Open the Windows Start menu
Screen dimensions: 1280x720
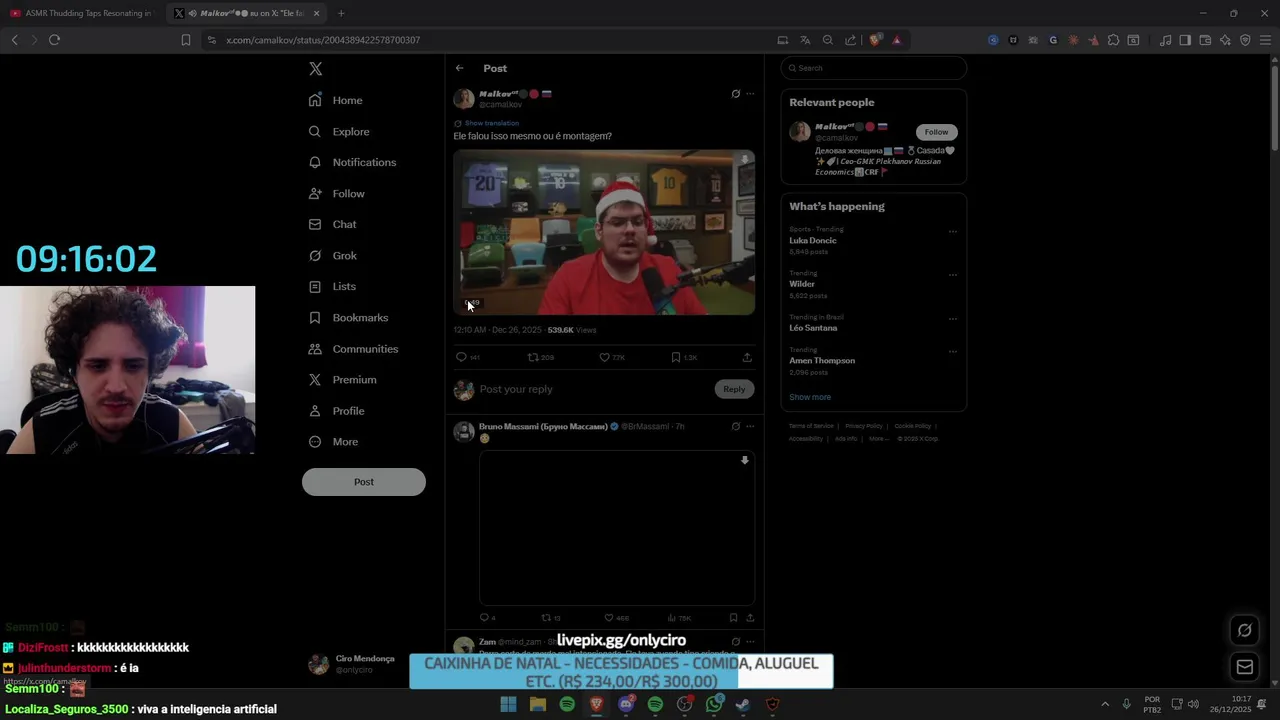pyautogui.click(x=508, y=704)
